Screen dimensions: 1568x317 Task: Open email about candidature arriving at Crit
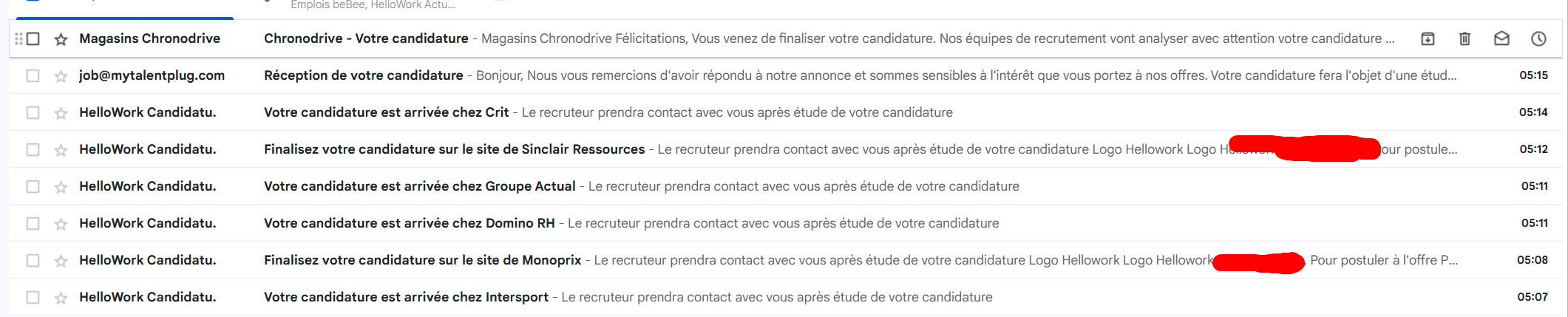coord(386,112)
